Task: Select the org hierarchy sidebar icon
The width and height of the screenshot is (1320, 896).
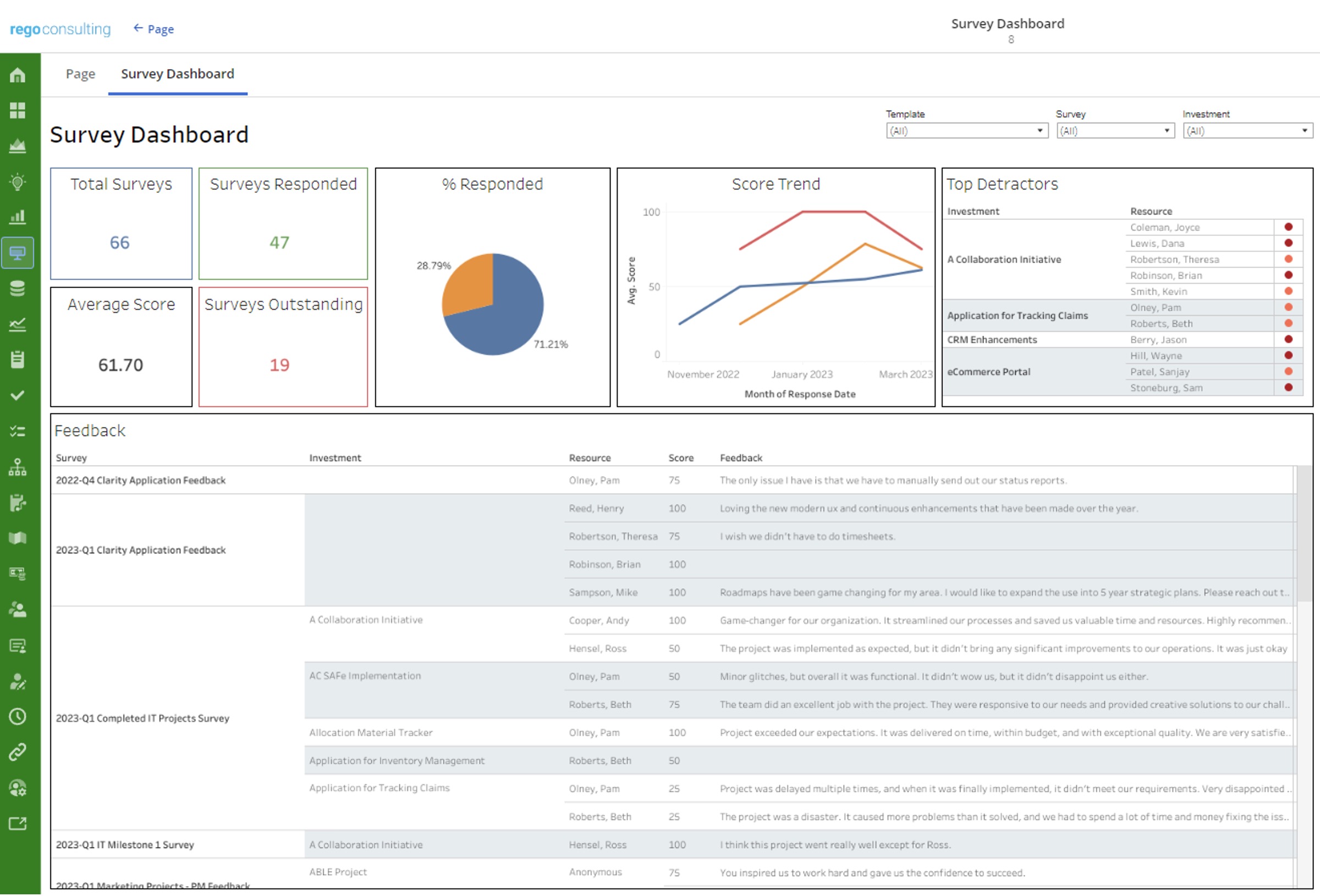Action: 18,468
